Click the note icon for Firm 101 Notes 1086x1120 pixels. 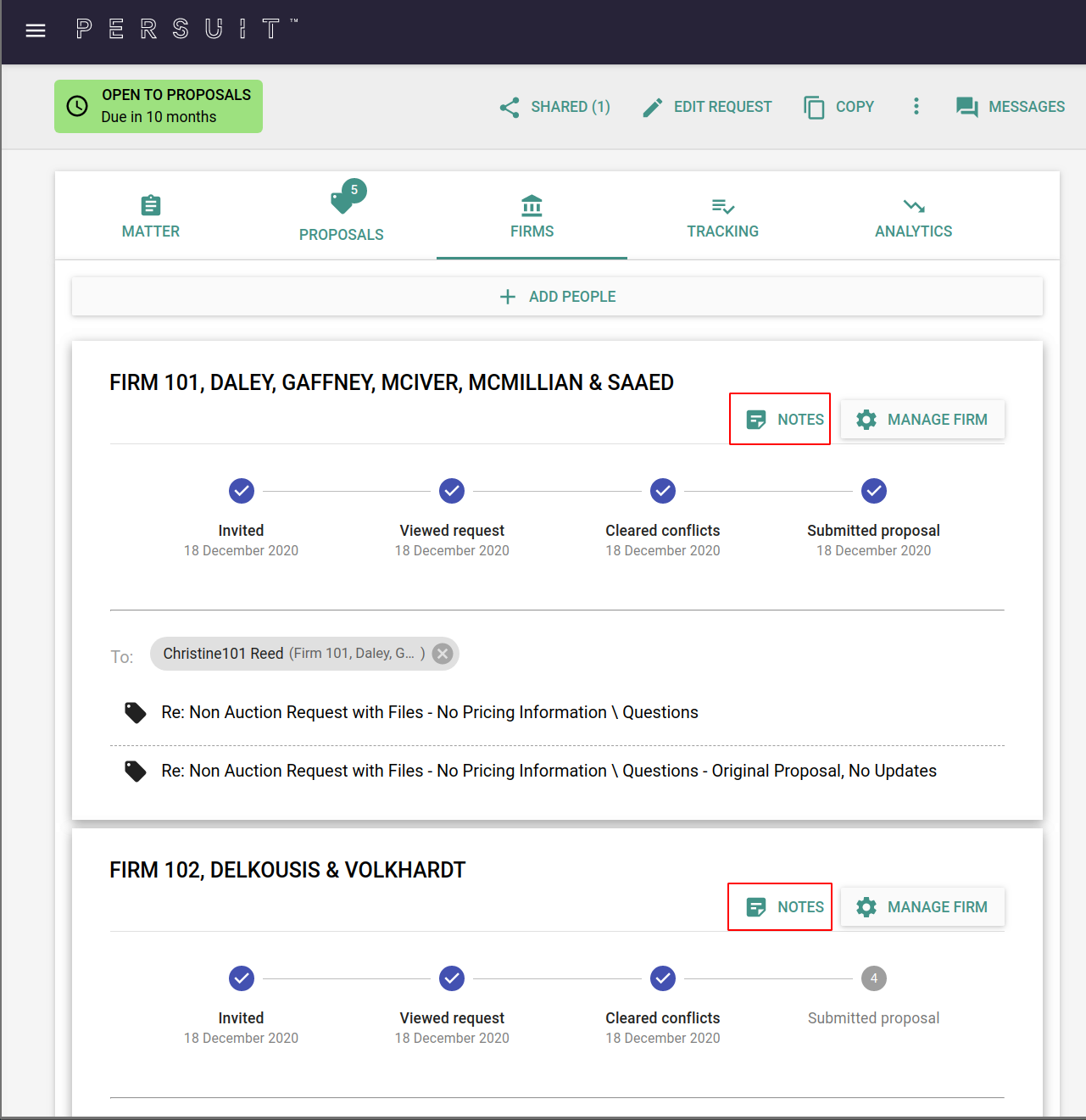click(755, 420)
